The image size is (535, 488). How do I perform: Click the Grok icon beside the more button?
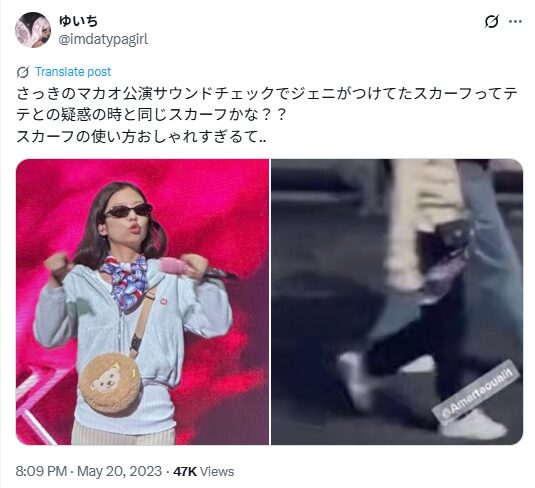(x=491, y=21)
